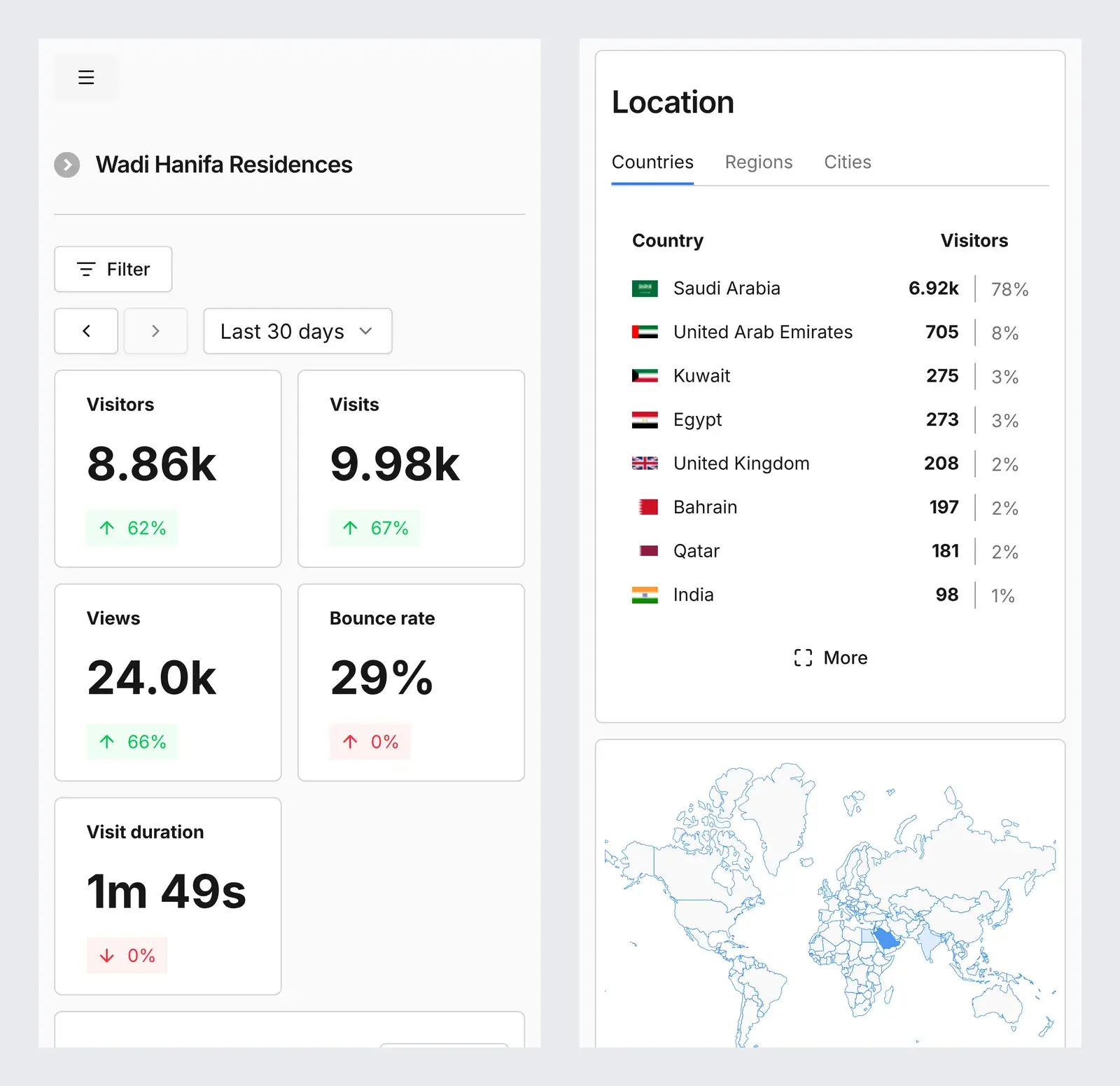
Task: Click the Visitors column header
Action: [x=974, y=241]
